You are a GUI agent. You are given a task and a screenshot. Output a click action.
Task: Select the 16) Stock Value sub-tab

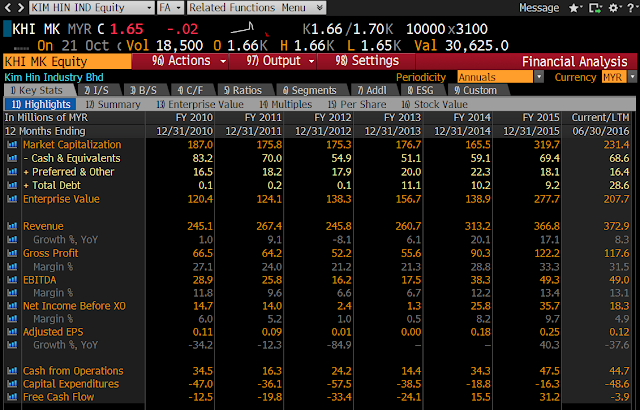click(434, 104)
